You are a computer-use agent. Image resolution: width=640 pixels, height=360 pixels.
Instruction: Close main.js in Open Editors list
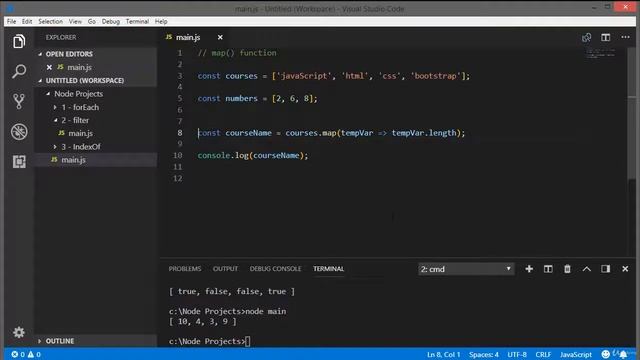(x=49, y=67)
